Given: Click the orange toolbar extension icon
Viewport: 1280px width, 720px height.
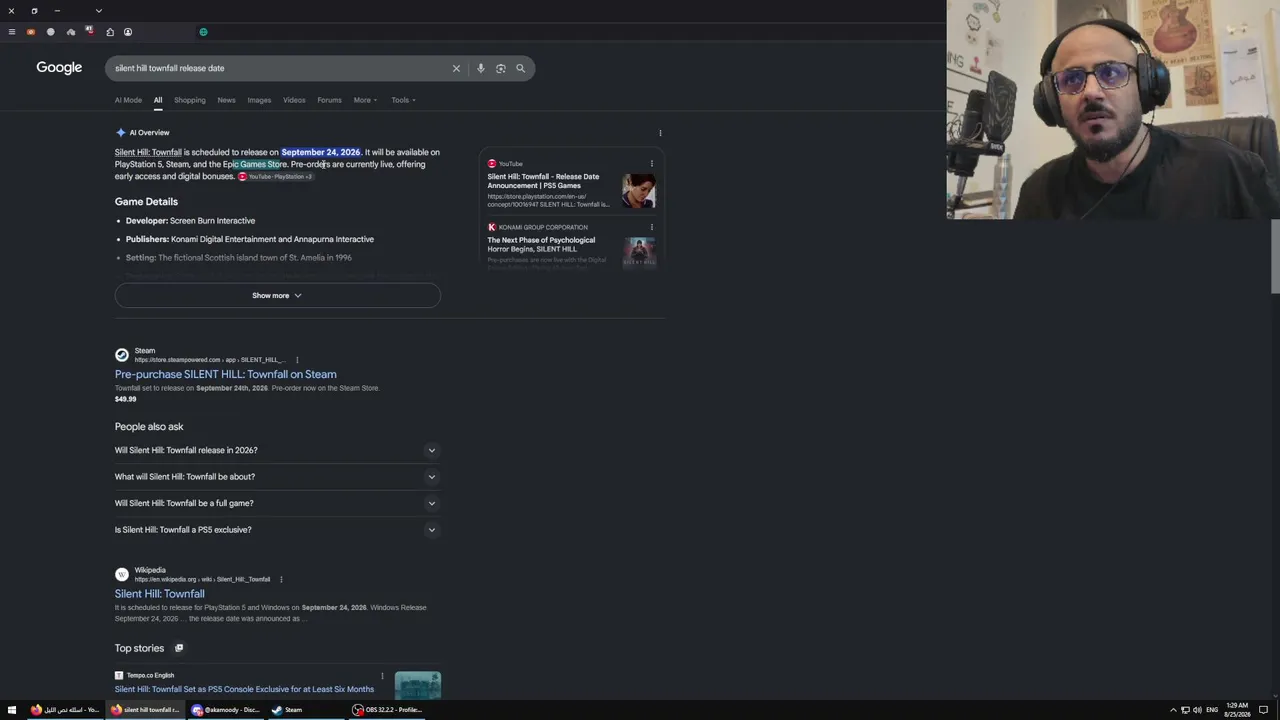Looking at the screenshot, I should click(31, 32).
